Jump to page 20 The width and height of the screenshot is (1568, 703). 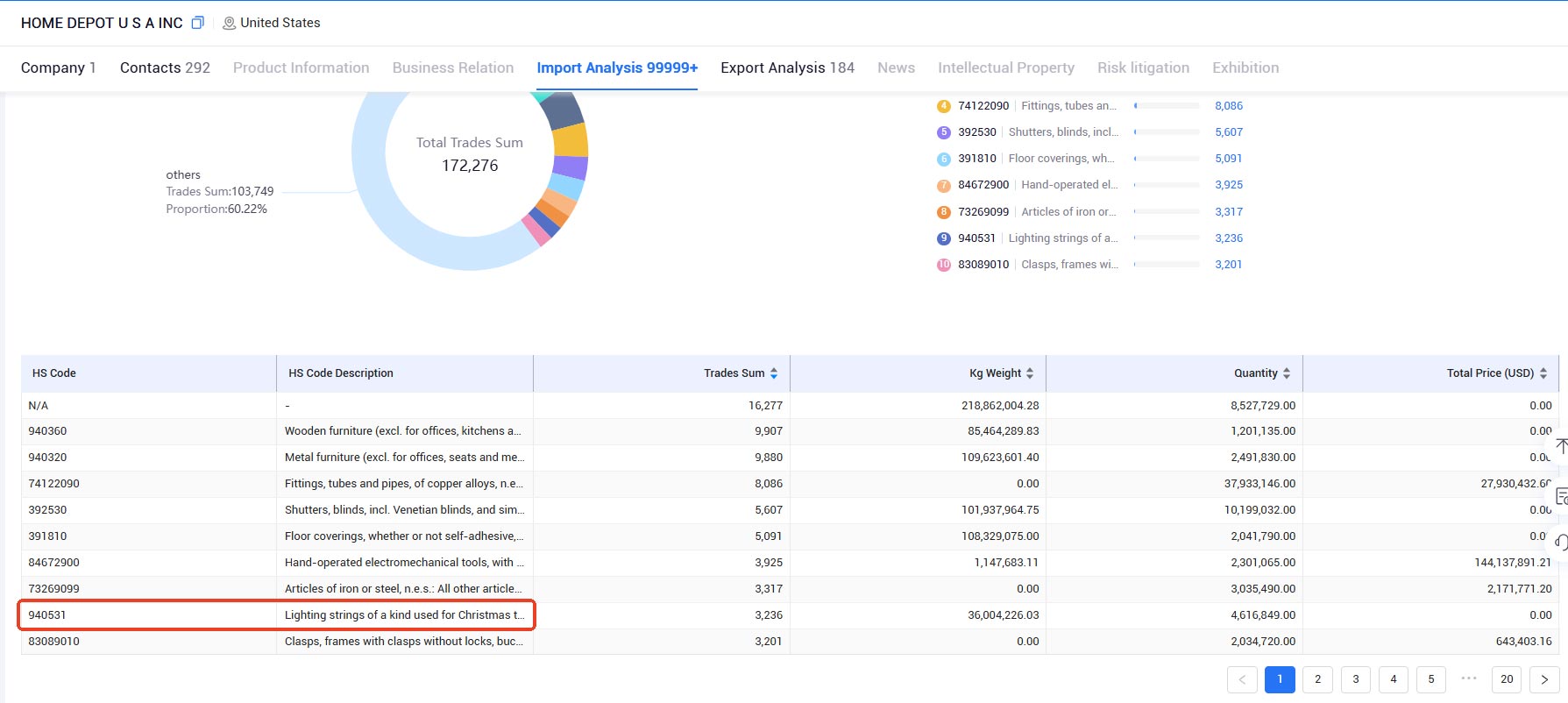pos(1507,679)
